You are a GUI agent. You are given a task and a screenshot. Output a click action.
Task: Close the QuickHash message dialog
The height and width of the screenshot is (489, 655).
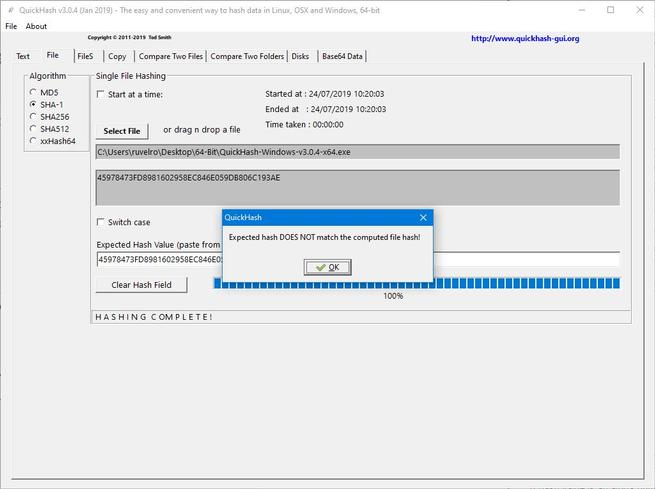point(423,218)
